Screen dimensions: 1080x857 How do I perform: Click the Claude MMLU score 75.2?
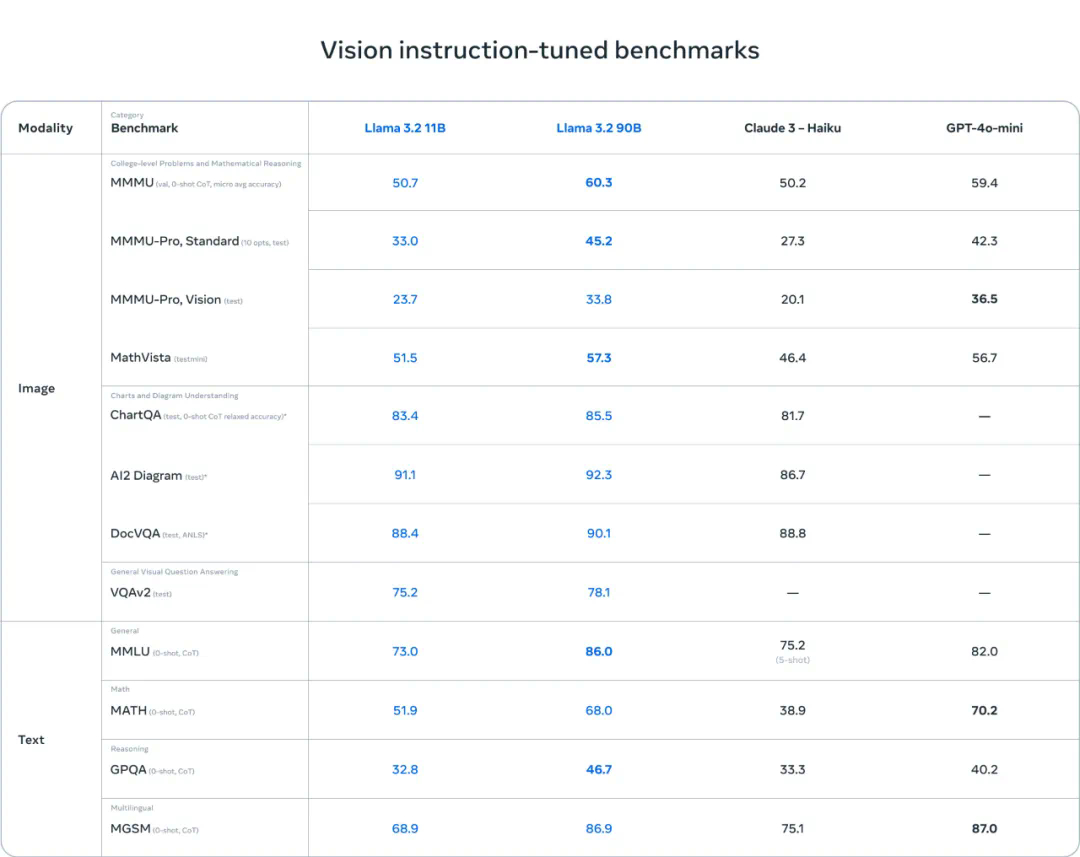click(792, 646)
